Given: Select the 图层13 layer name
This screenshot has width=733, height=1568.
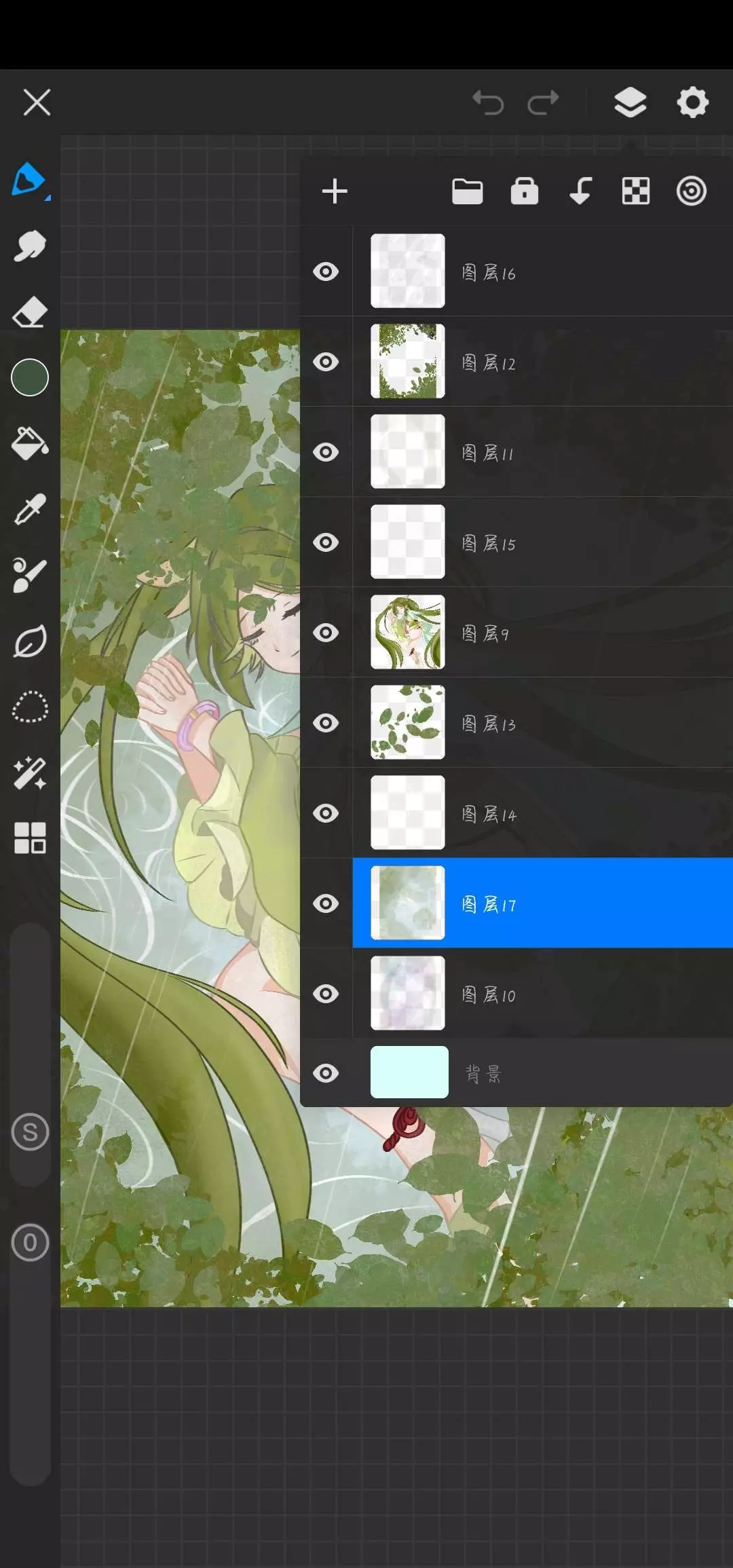Looking at the screenshot, I should (489, 724).
